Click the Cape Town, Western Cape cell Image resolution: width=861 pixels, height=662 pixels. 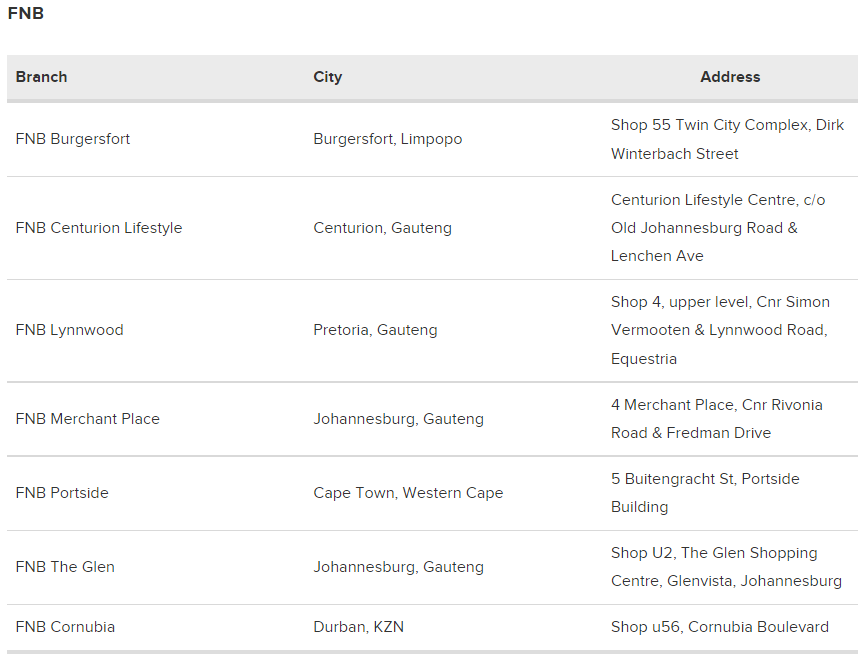tap(408, 493)
